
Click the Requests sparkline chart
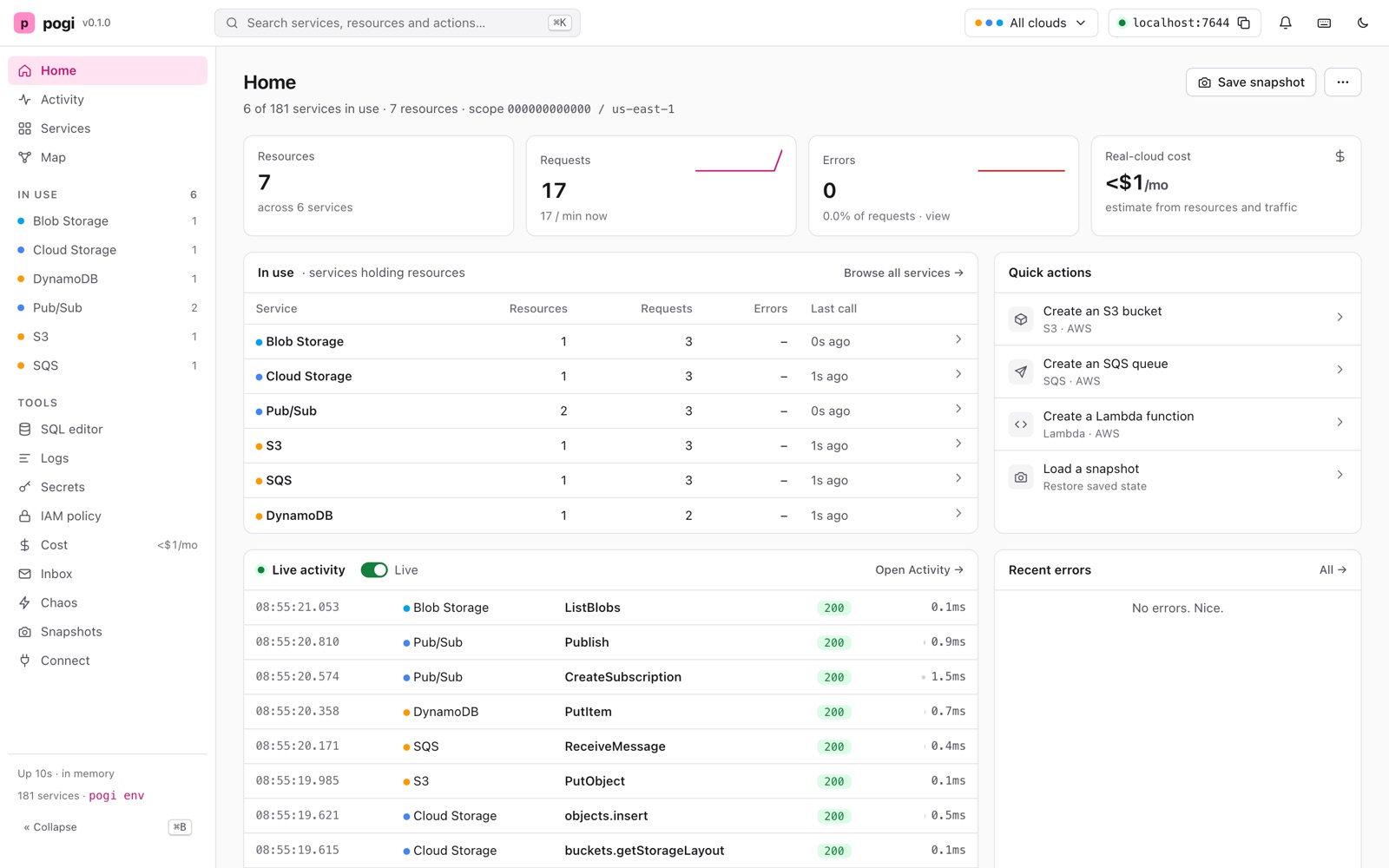[x=739, y=161]
